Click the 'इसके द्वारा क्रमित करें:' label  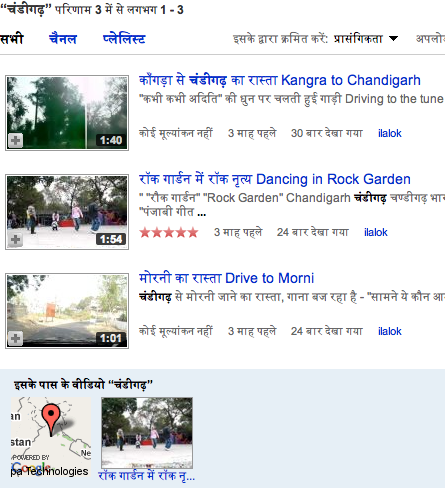click(280, 39)
